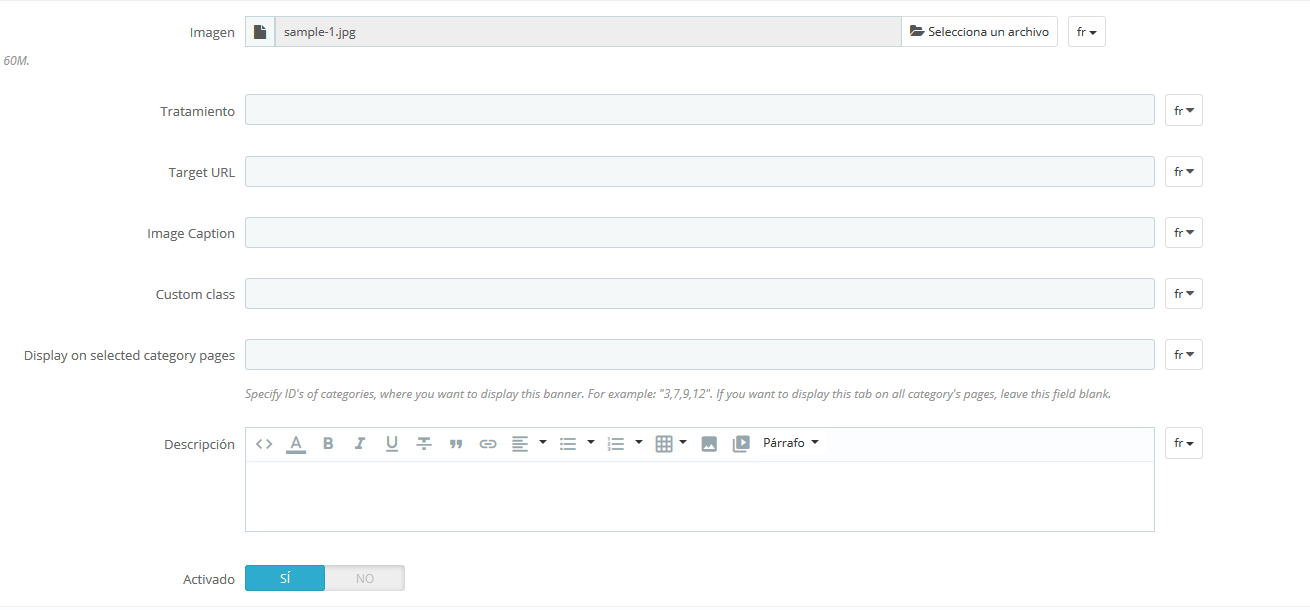The width and height of the screenshot is (1310, 610).
Task: Open language dropdown for Target URL
Action: (x=1184, y=172)
